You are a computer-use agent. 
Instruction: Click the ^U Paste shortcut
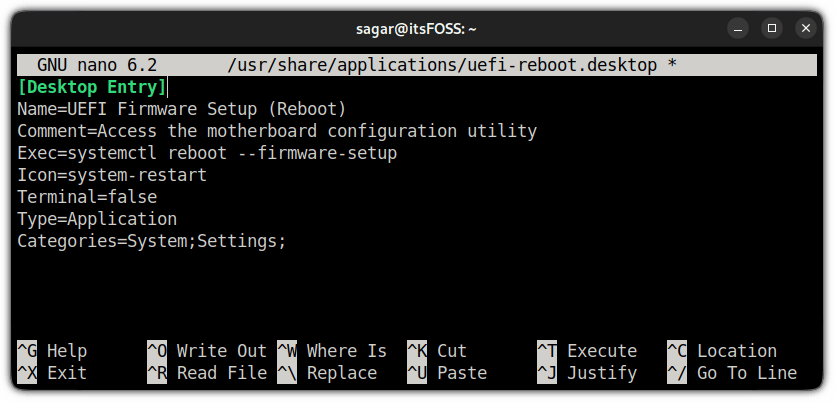447,373
